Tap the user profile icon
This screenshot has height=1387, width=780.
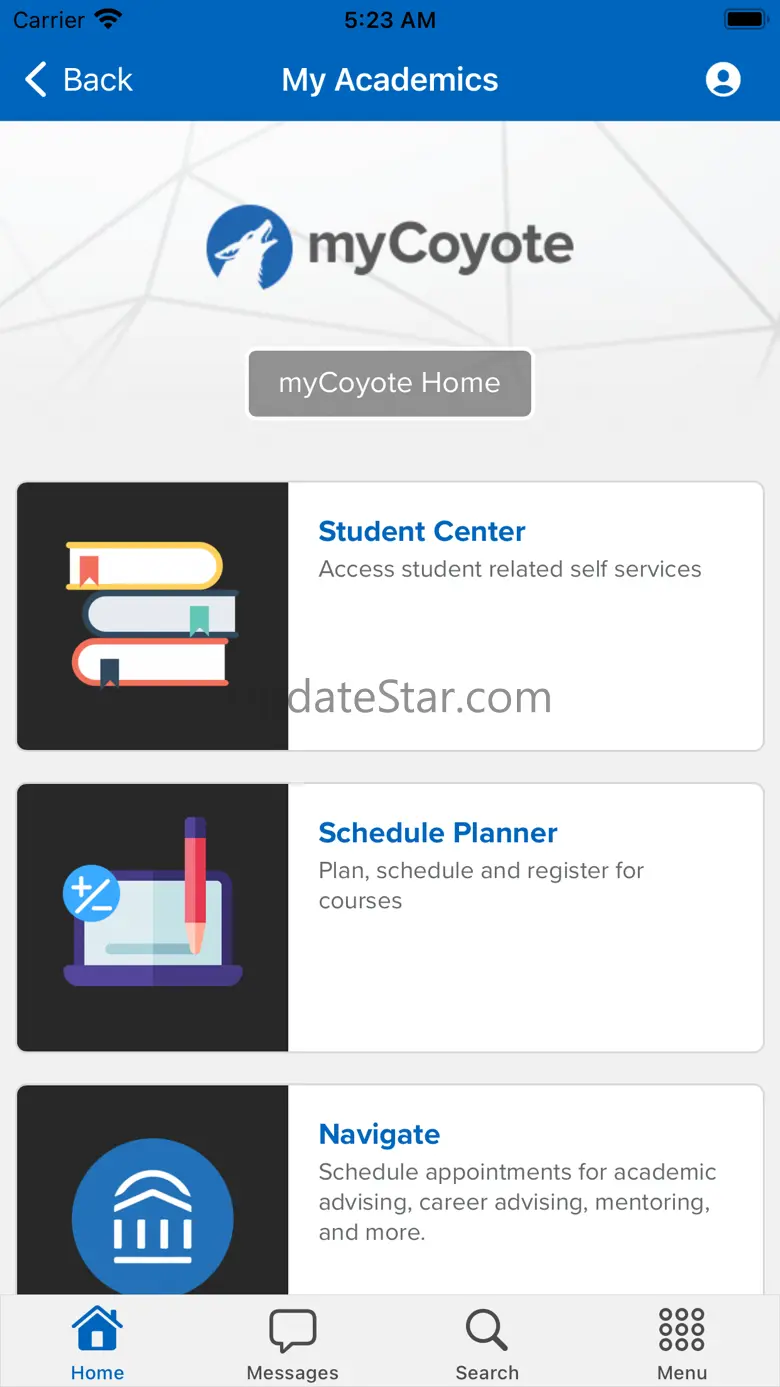tap(722, 80)
